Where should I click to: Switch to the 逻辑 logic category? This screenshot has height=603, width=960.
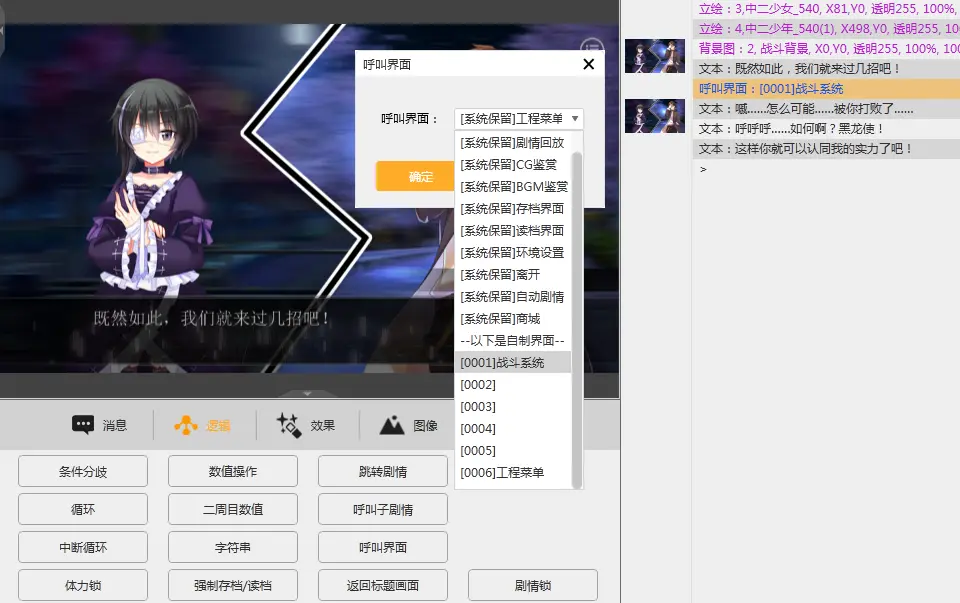click(203, 425)
